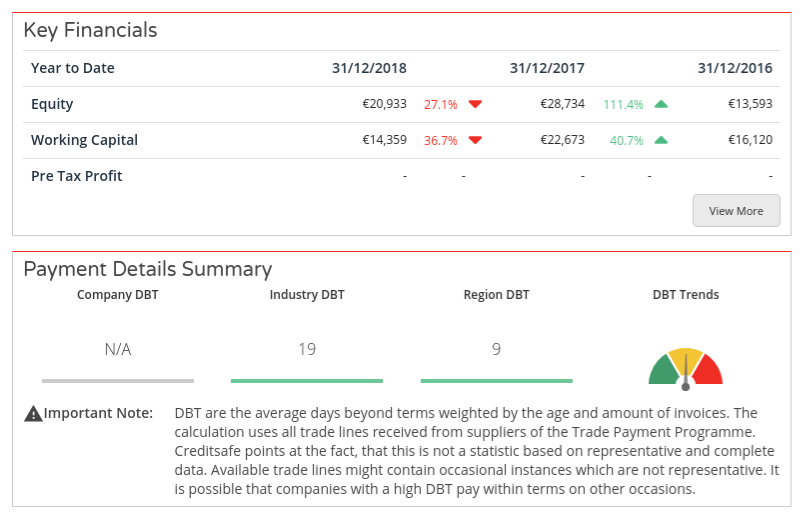803x513 pixels.
Task: Select the 31/12/2016 column header
Action: [x=735, y=68]
